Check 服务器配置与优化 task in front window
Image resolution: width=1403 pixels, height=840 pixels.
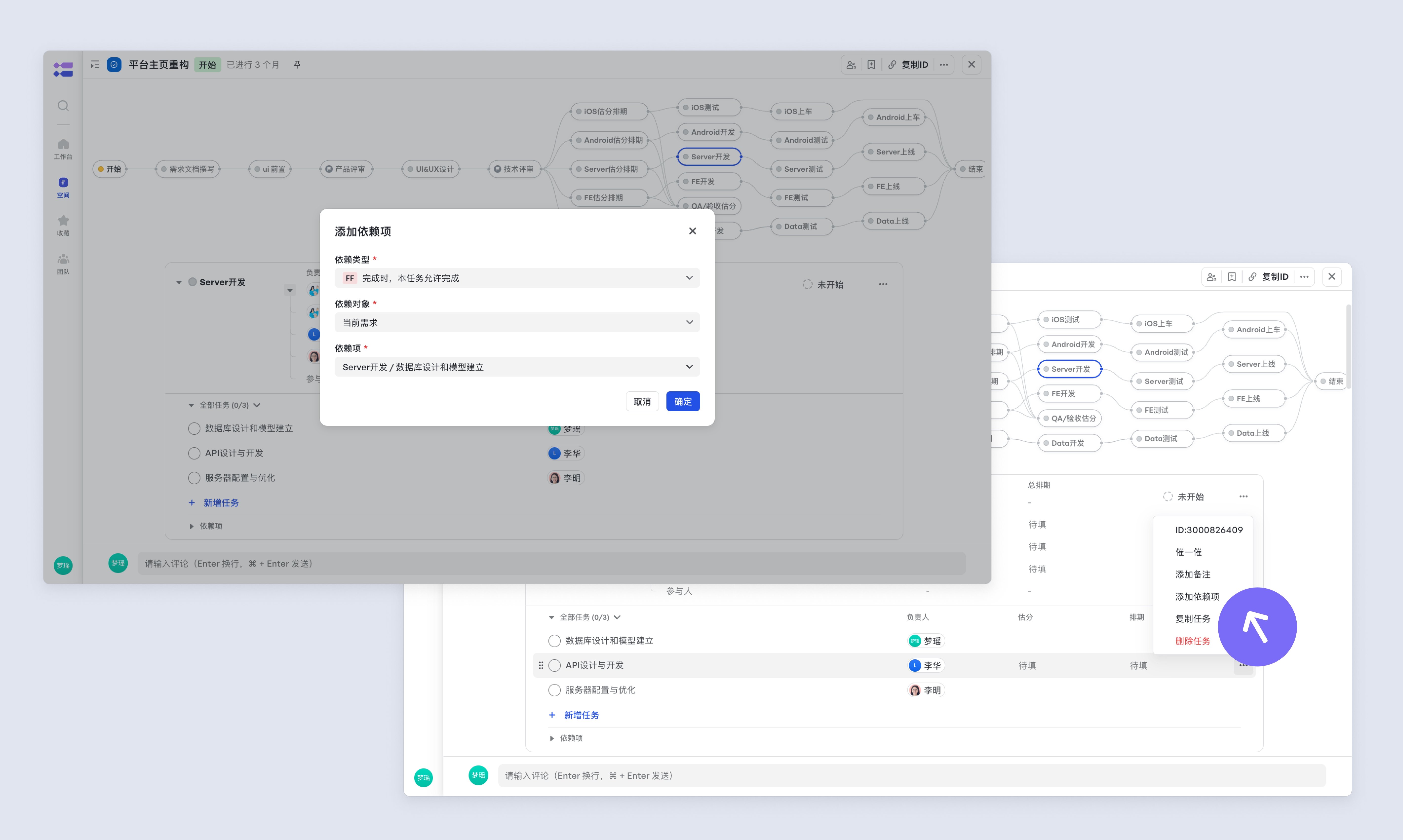pos(194,478)
